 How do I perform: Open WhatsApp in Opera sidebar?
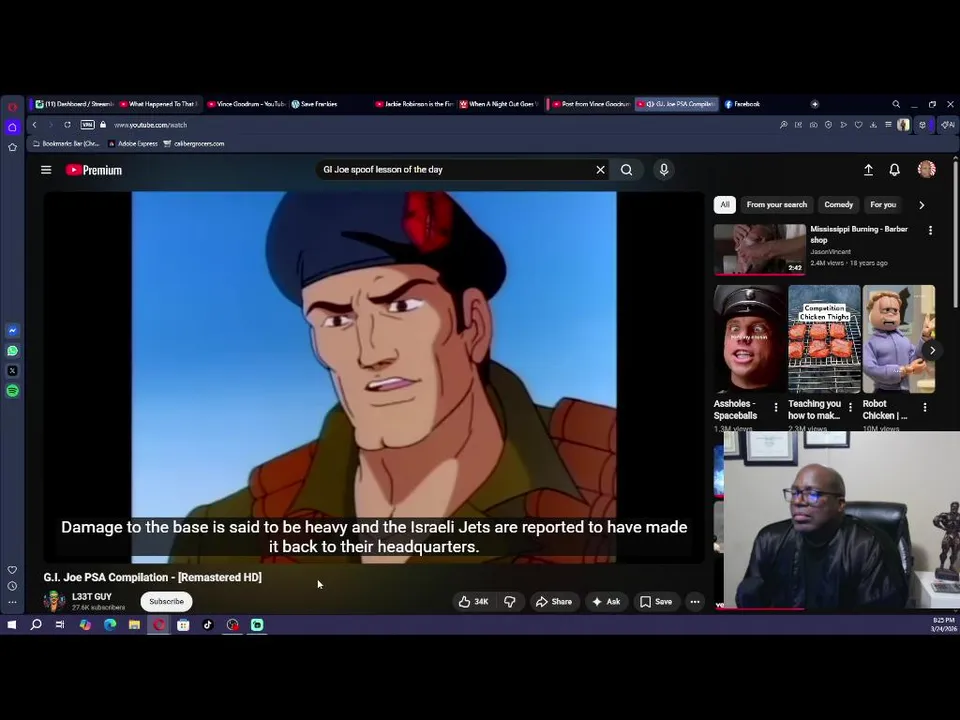12,351
